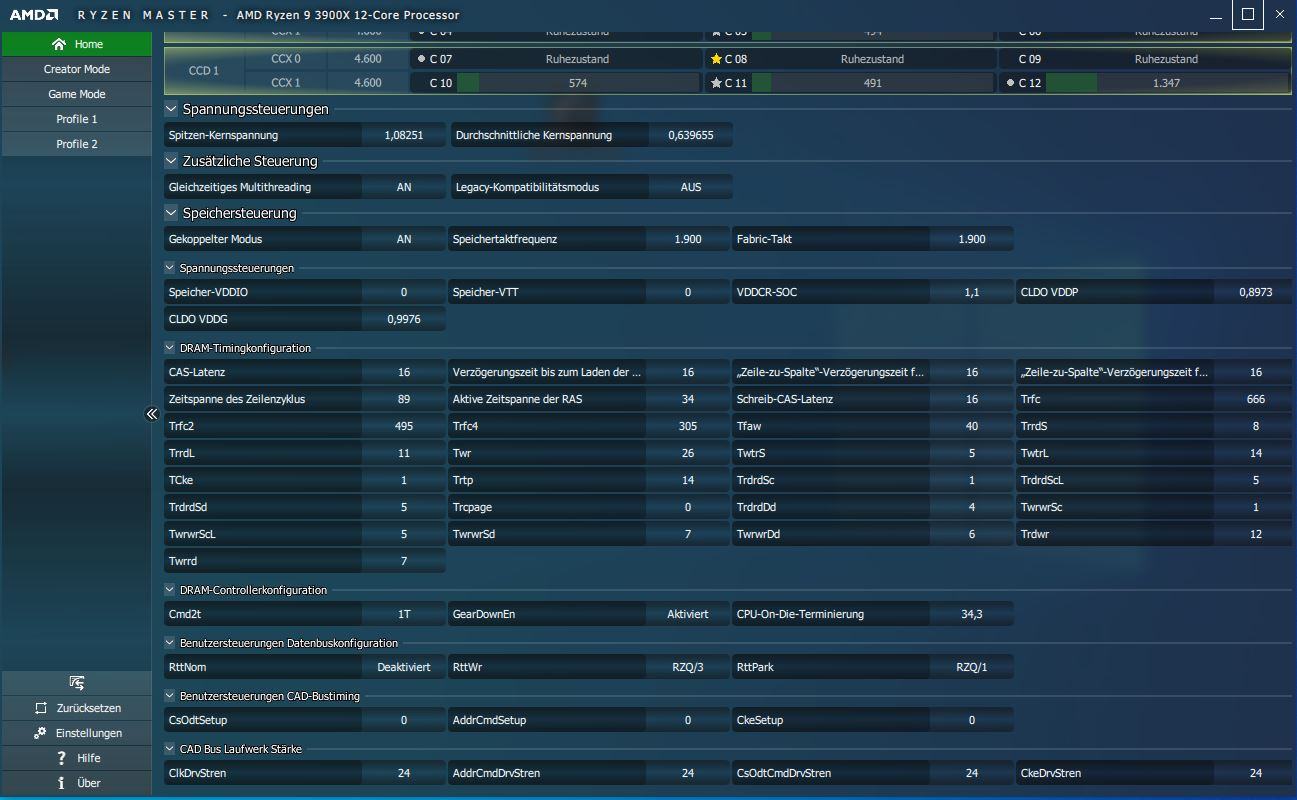The image size is (1297, 800).
Task: Open Profile 1
Action: point(77,119)
